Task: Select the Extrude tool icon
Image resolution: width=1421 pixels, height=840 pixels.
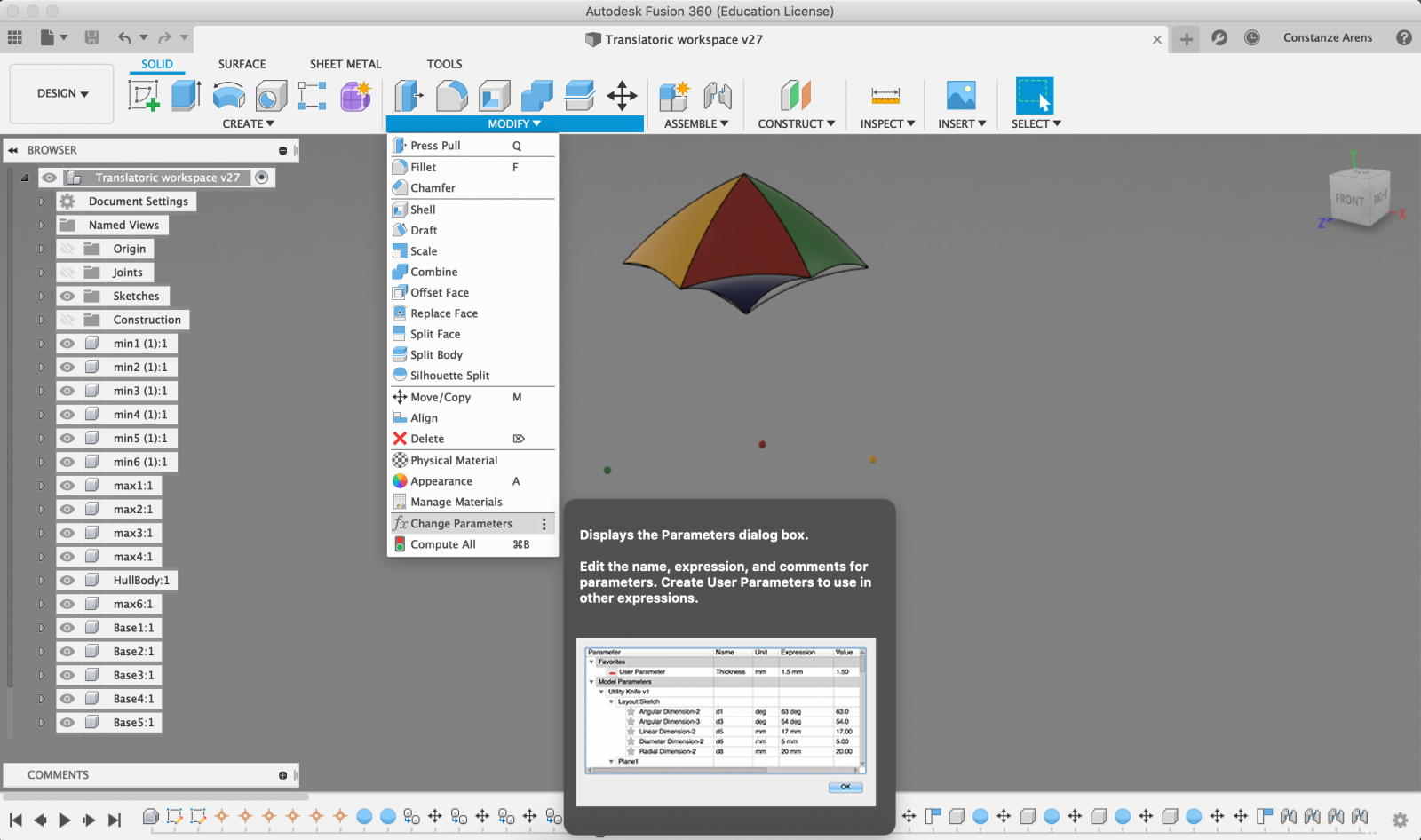Action: point(185,96)
